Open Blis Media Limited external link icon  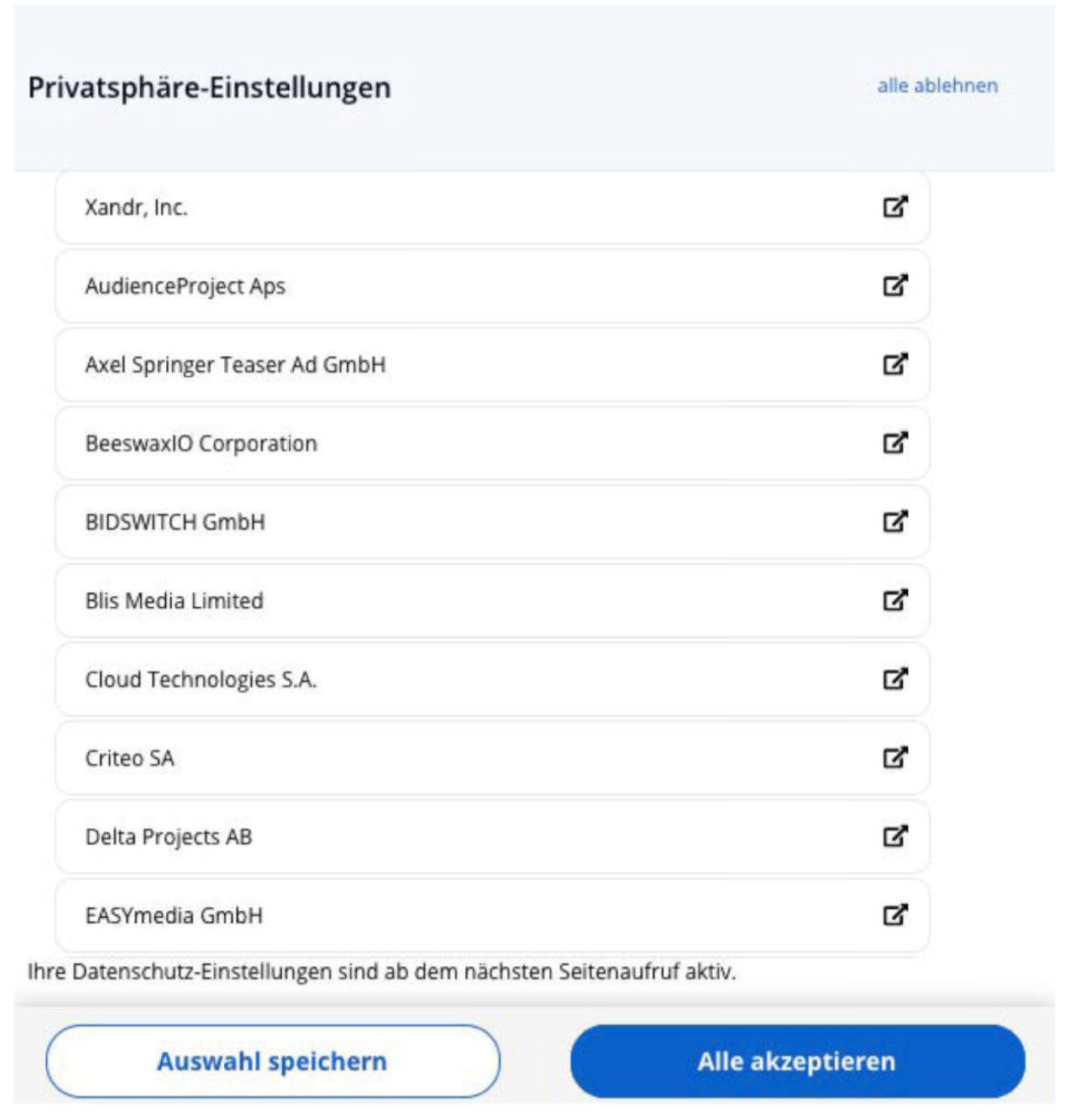tap(895, 600)
